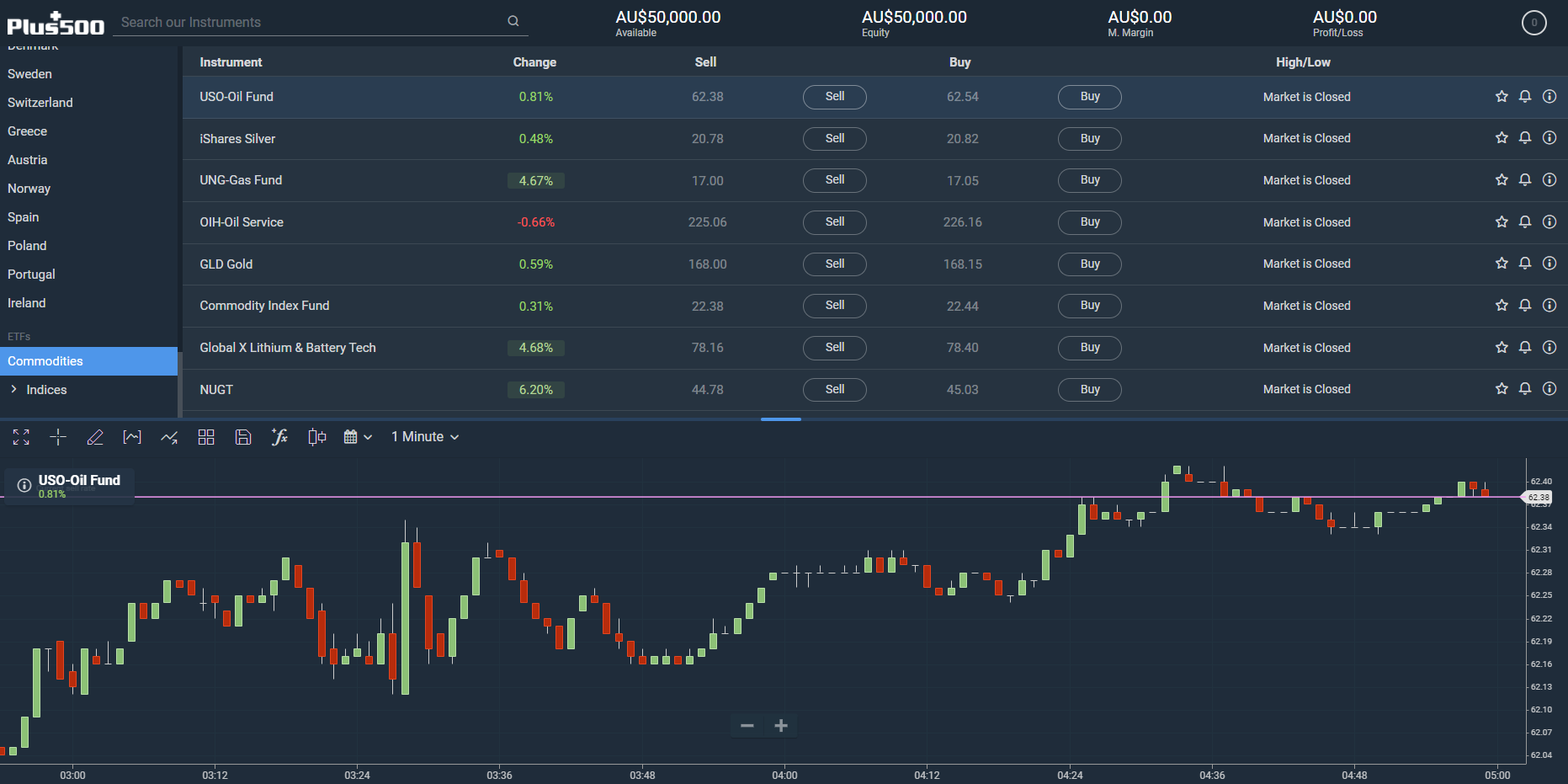This screenshot has height=784, width=1568.
Task: Set alert bell for UNG-Gas Fund
Action: [1525, 180]
